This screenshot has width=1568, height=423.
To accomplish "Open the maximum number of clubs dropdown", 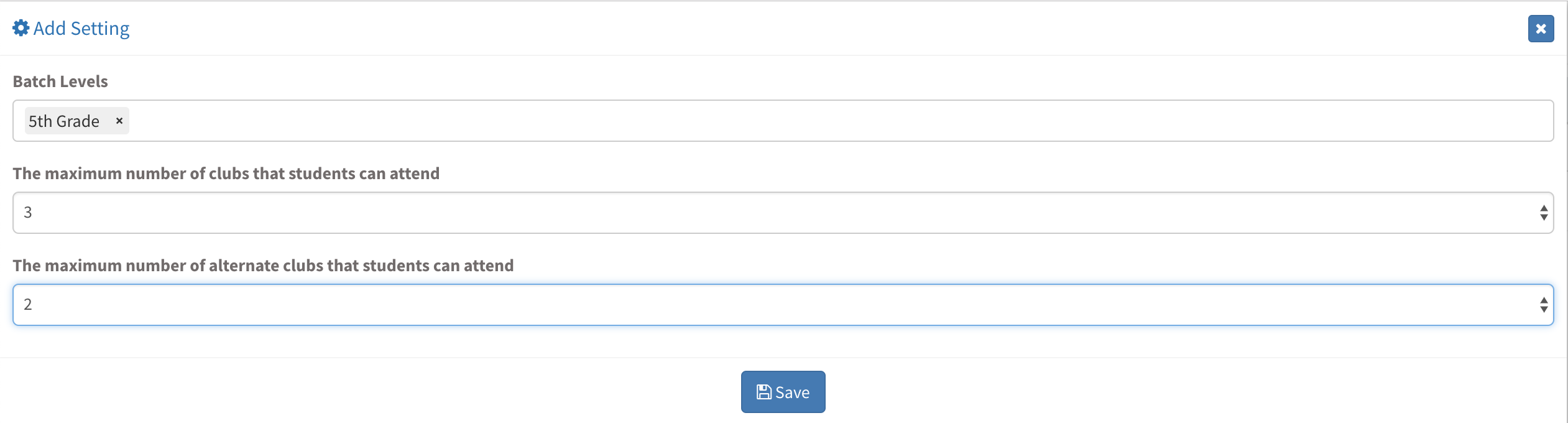I will pyautogui.click(x=783, y=213).
